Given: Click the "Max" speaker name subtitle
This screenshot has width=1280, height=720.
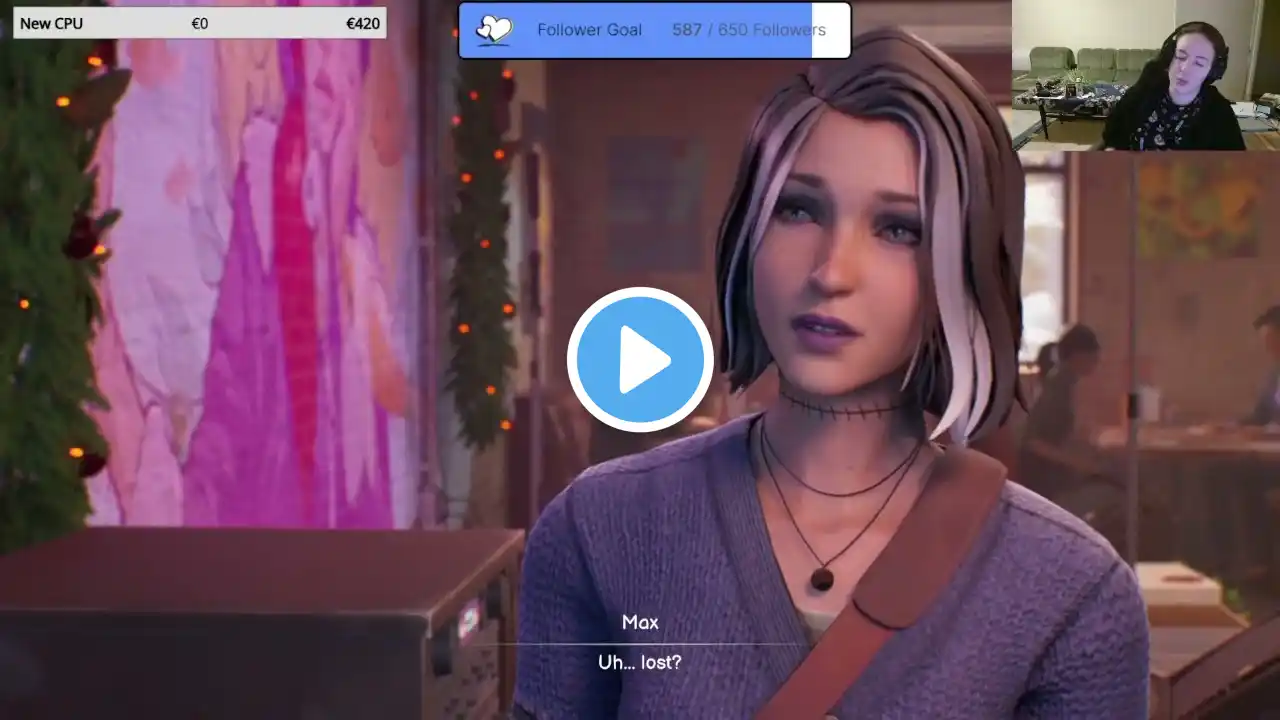Looking at the screenshot, I should tap(640, 622).
